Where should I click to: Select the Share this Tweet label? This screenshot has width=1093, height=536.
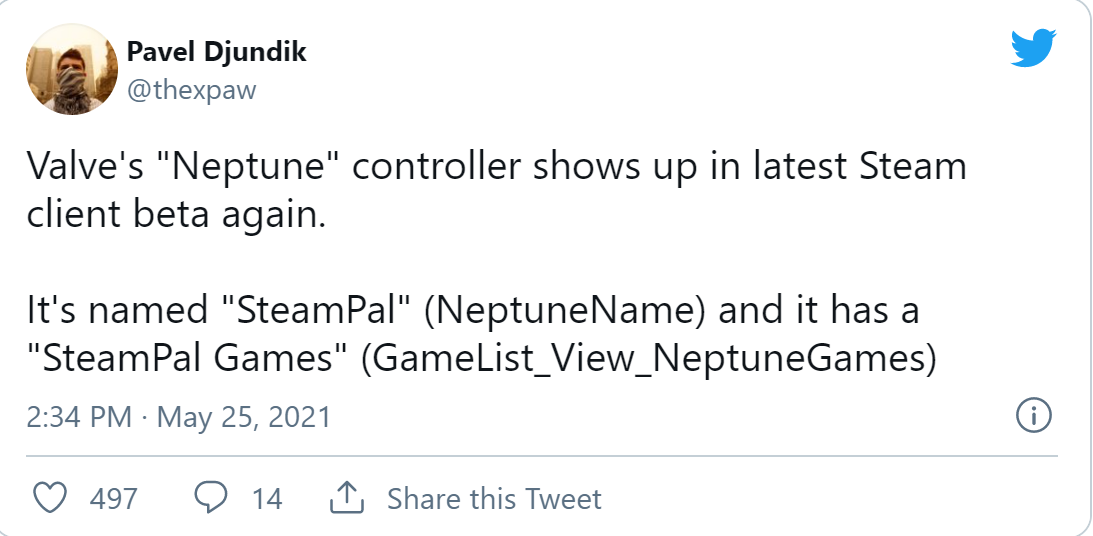[x=494, y=498]
